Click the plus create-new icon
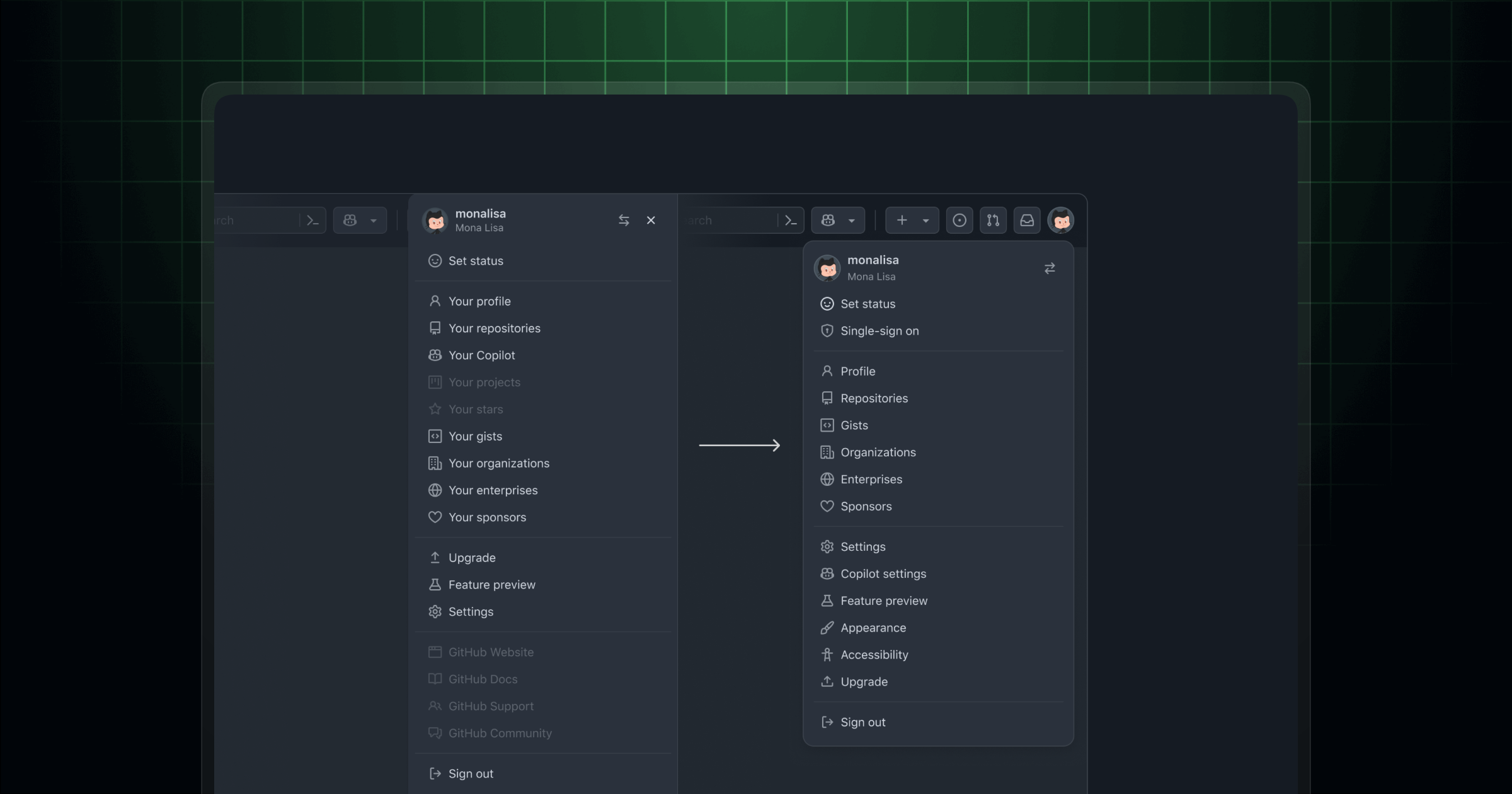Viewport: 1512px width, 794px height. pyautogui.click(x=902, y=221)
